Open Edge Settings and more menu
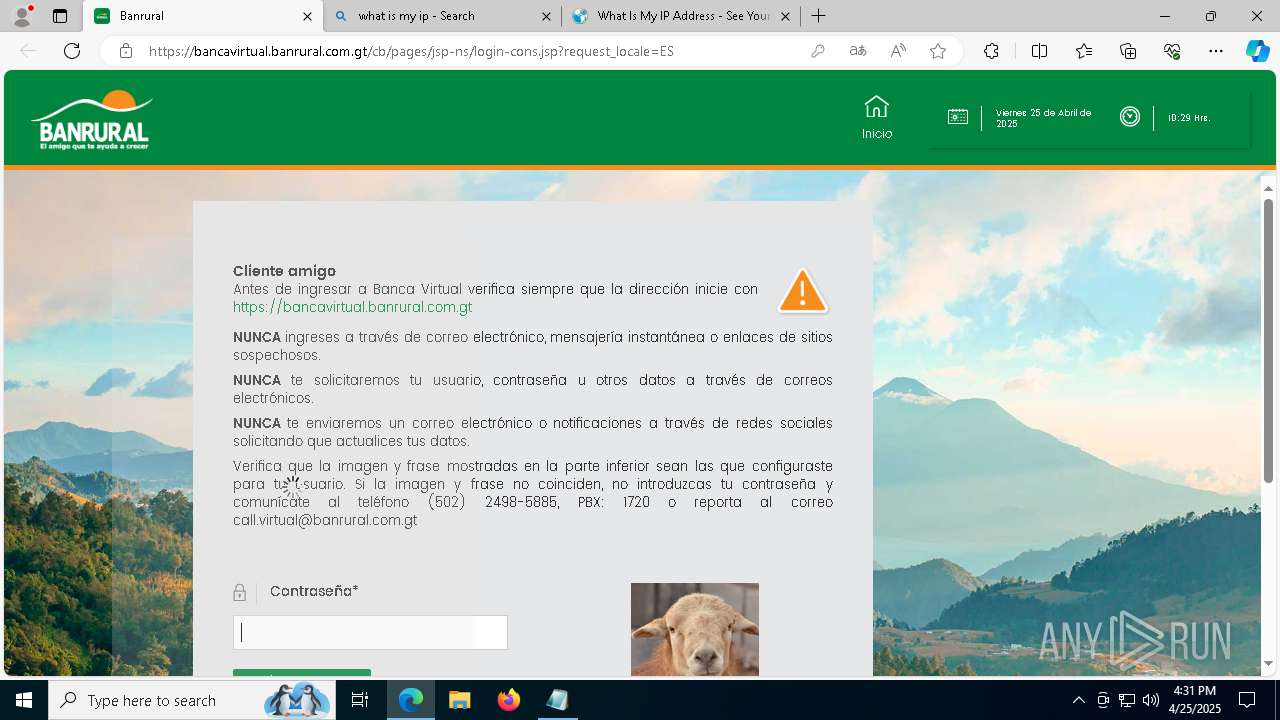This screenshot has width=1280, height=720. coord(1216,51)
